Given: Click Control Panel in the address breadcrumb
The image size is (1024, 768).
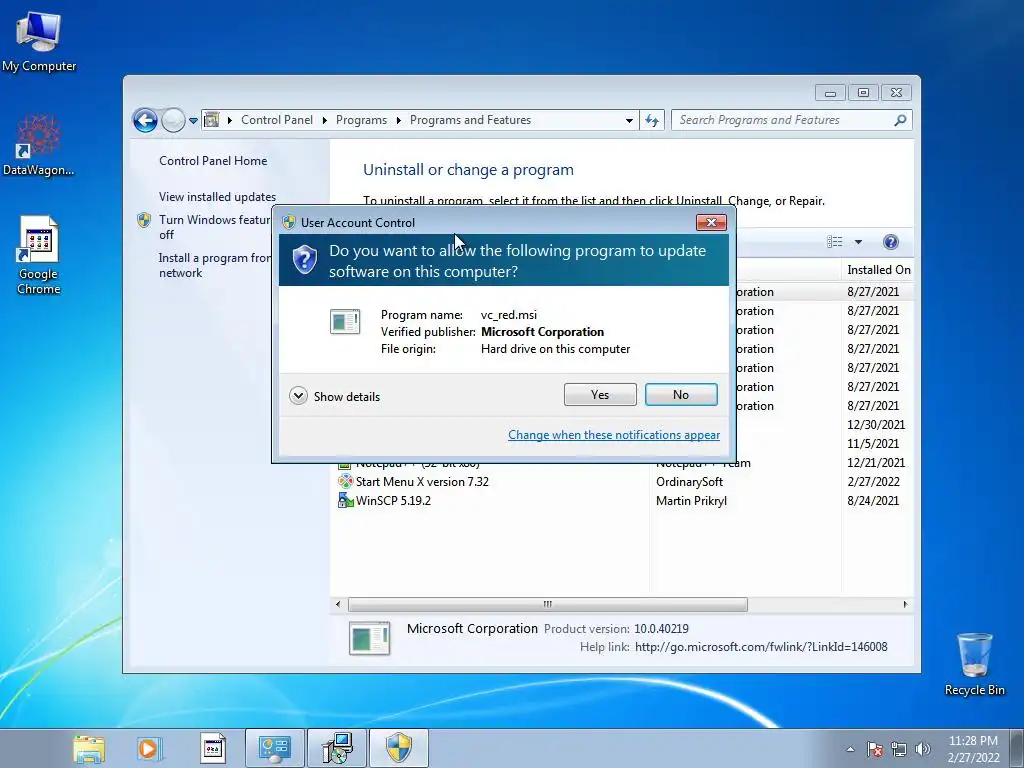Looking at the screenshot, I should (x=276, y=120).
